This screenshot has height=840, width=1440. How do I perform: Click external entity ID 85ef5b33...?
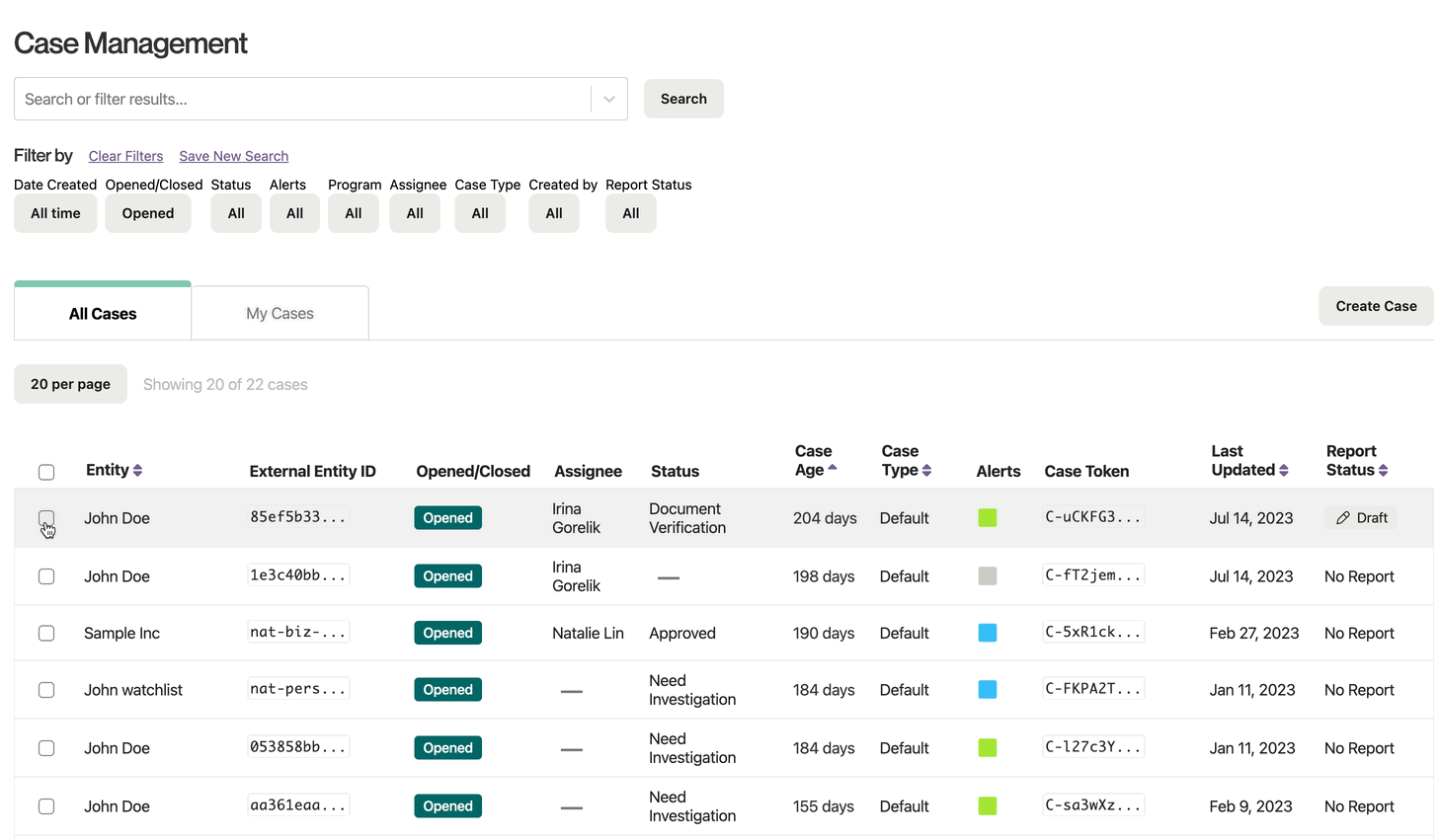pyautogui.click(x=298, y=516)
